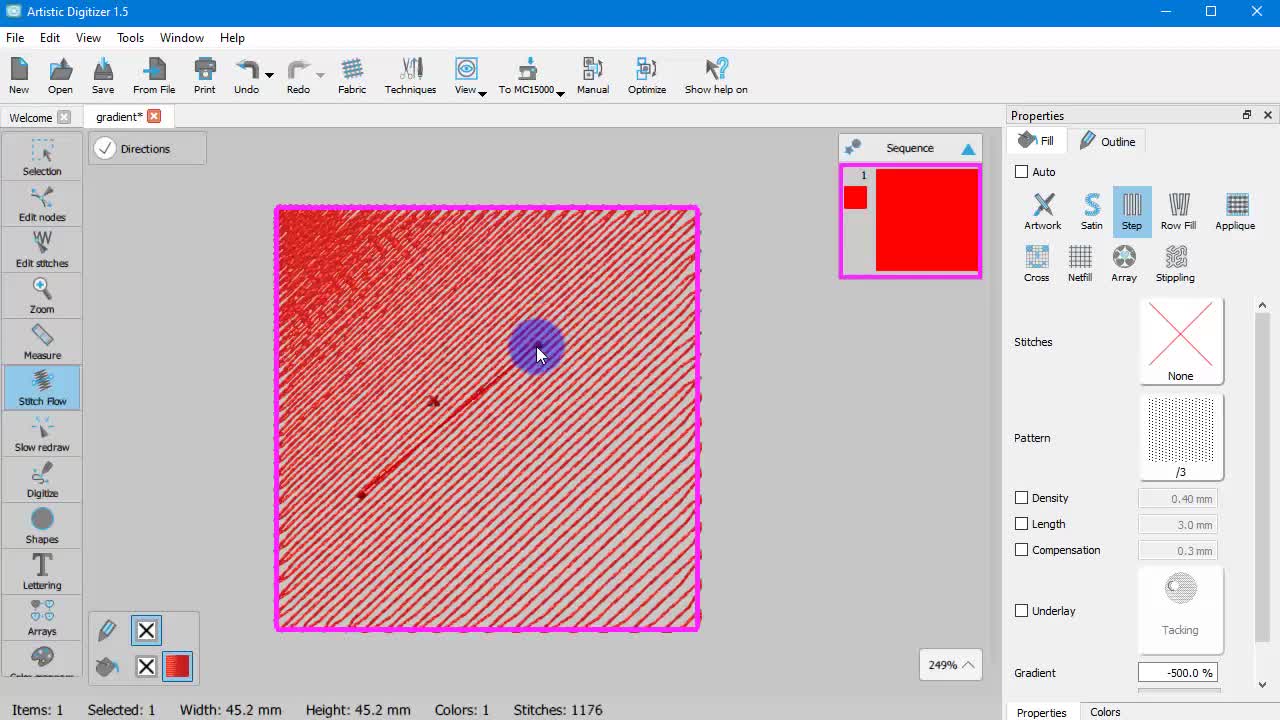Undo the last action
Image resolution: width=1280 pixels, height=720 pixels.
tap(246, 76)
